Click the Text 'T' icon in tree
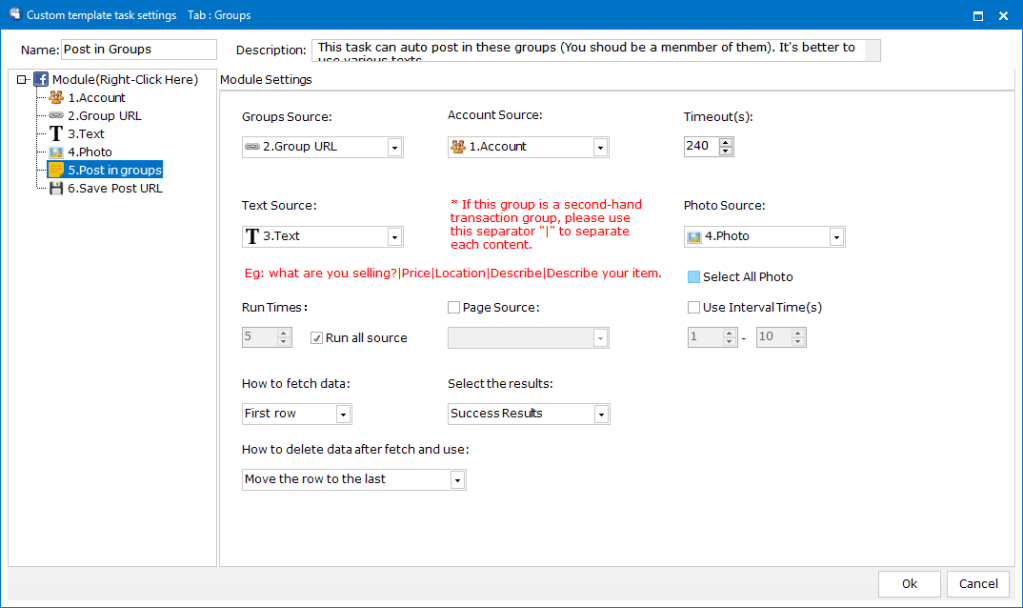 point(56,134)
